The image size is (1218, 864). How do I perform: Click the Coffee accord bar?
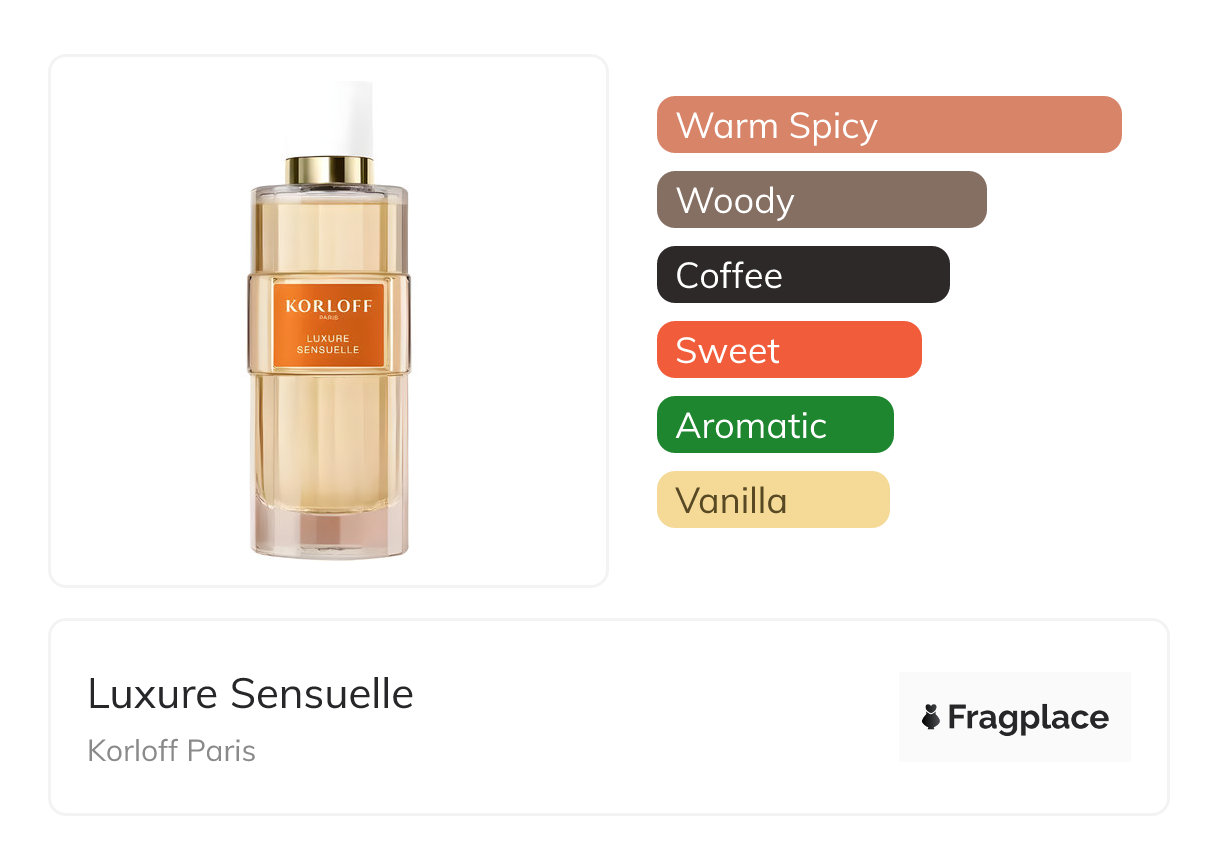coord(803,275)
